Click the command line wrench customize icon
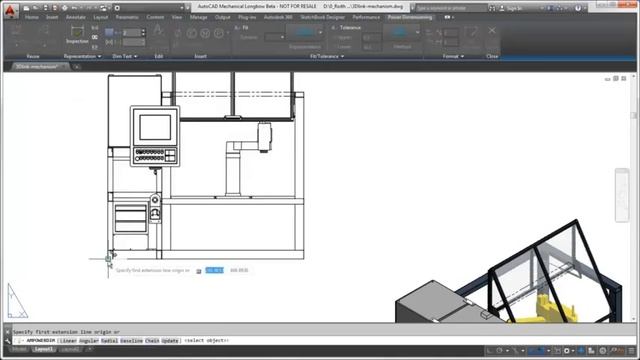 [7, 341]
